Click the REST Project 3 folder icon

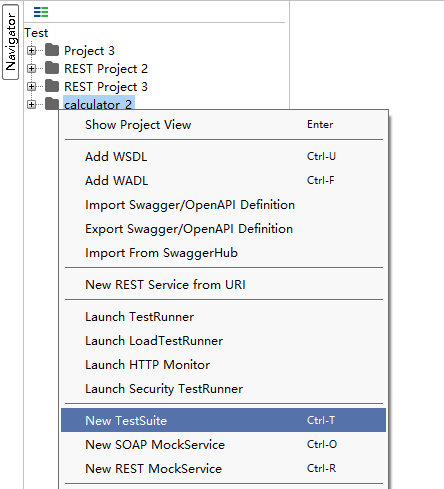click(52, 86)
